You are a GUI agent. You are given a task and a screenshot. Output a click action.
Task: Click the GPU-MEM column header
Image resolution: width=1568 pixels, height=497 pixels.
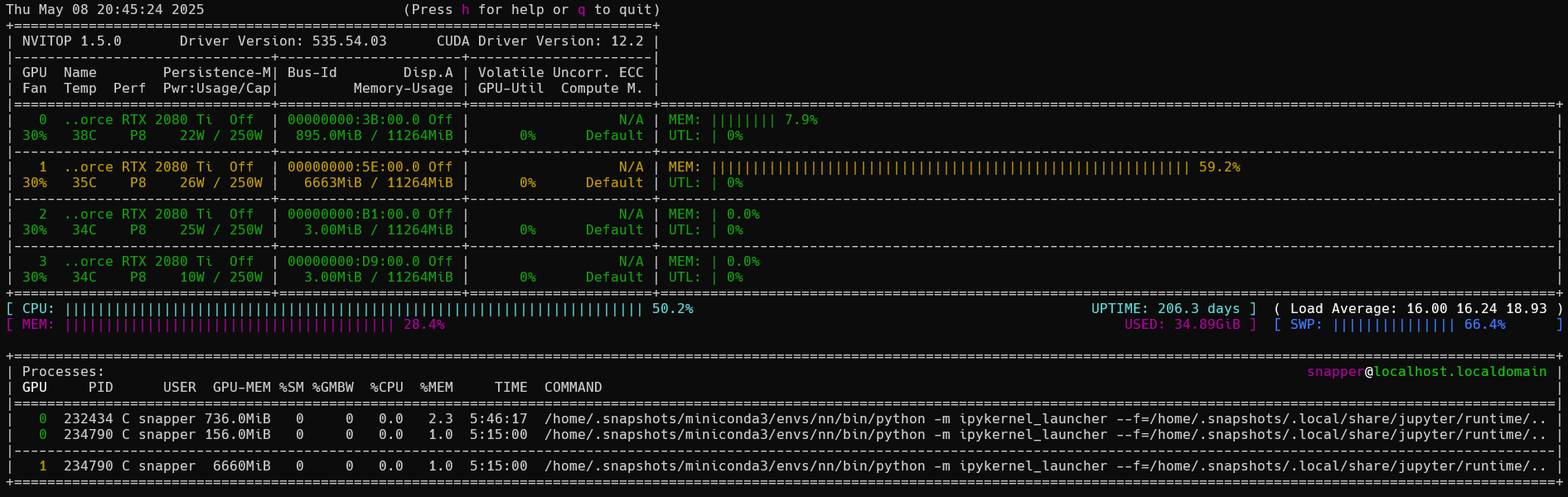241,388
